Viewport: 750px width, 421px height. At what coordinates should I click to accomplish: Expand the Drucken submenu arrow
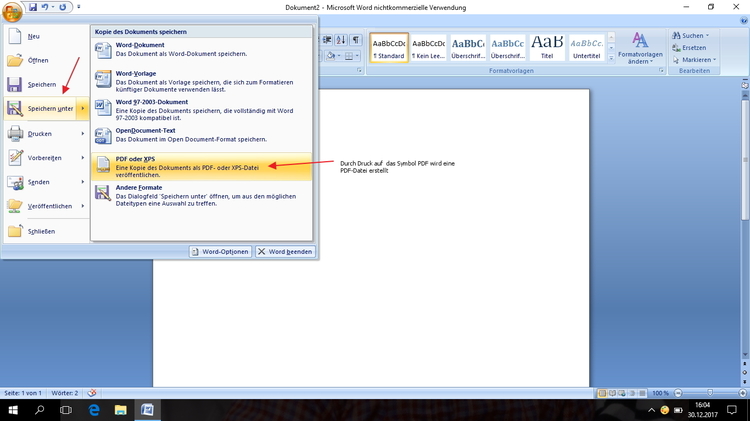[83, 133]
